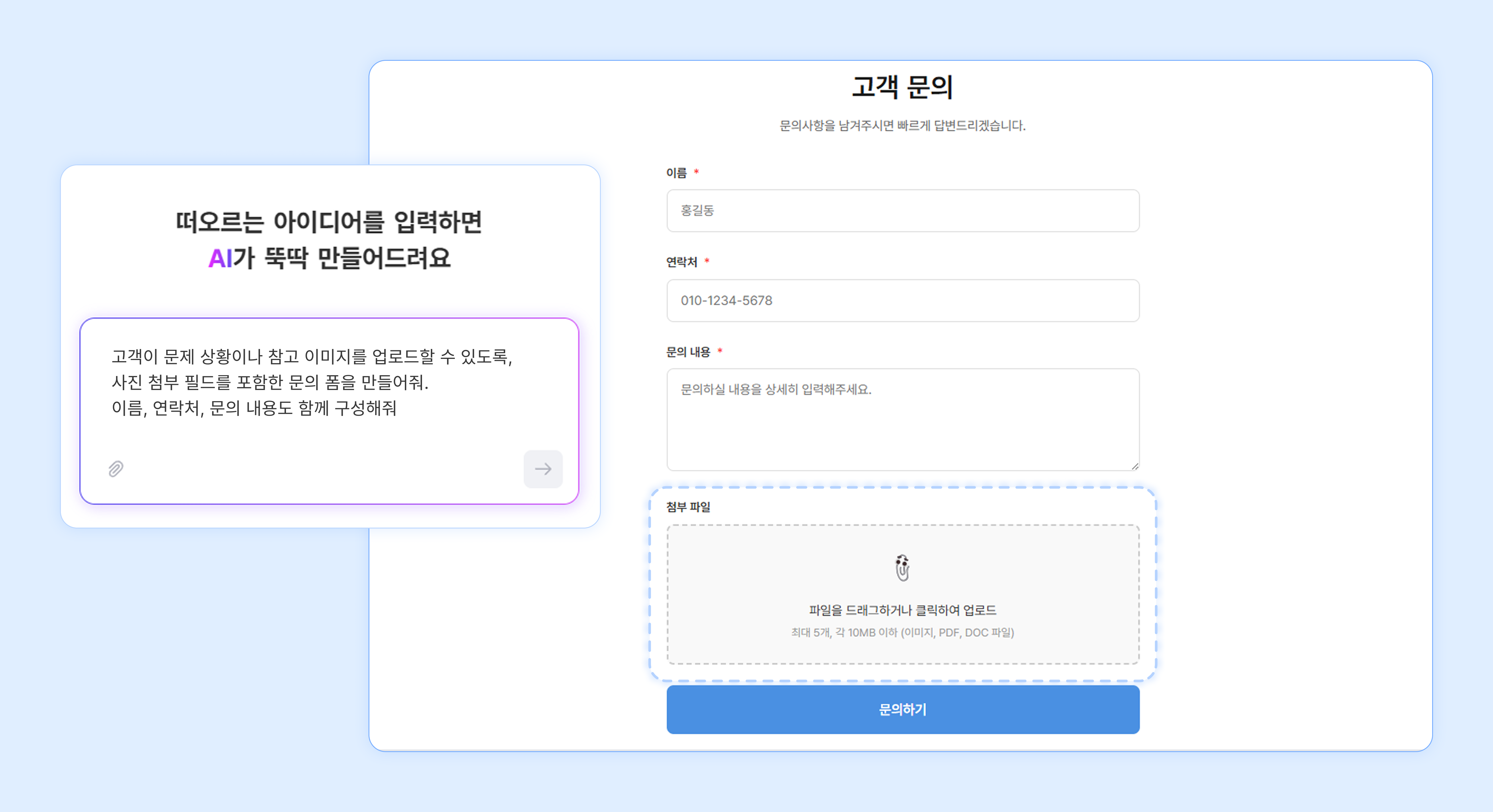The height and width of the screenshot is (812, 1493).
Task: Click the red asterisk beside 문의 내용
Action: [720, 350]
